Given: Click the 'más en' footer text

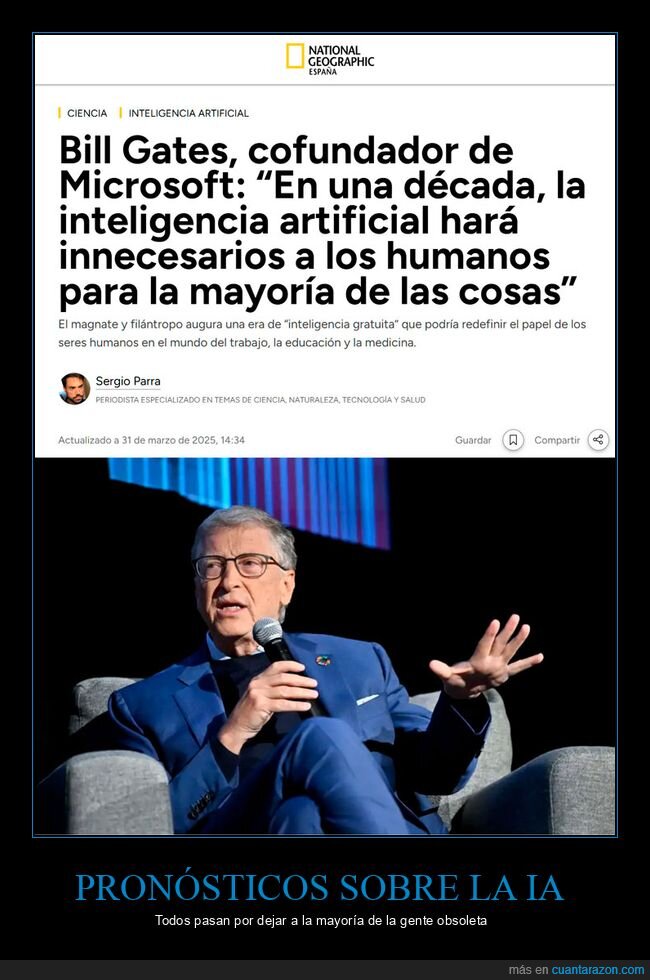Looking at the screenshot, I should (528, 970).
